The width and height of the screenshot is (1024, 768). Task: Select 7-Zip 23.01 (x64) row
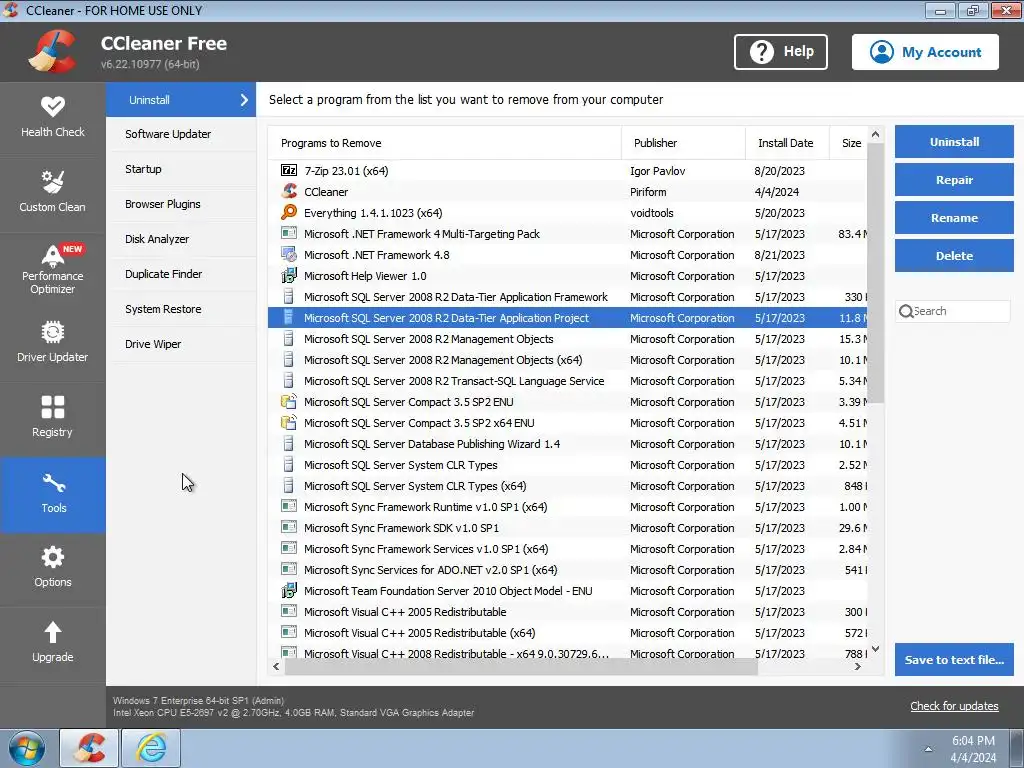pos(568,170)
